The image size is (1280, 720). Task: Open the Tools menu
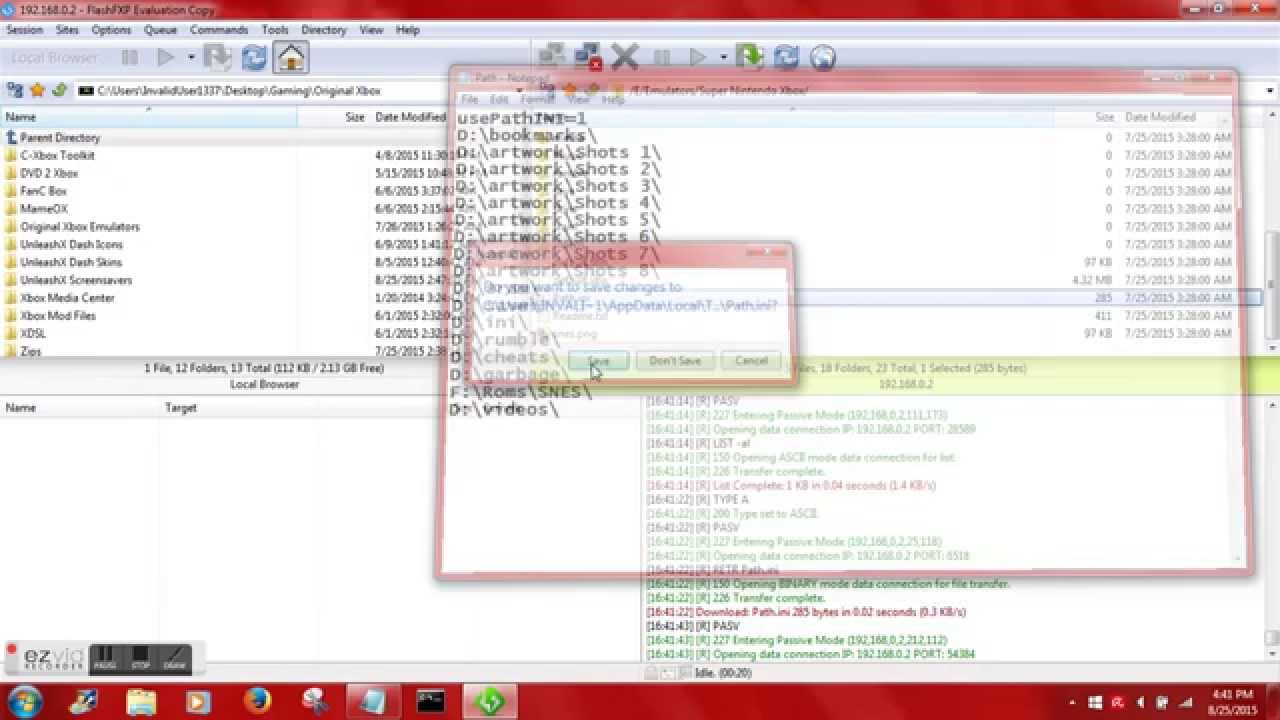pos(275,30)
